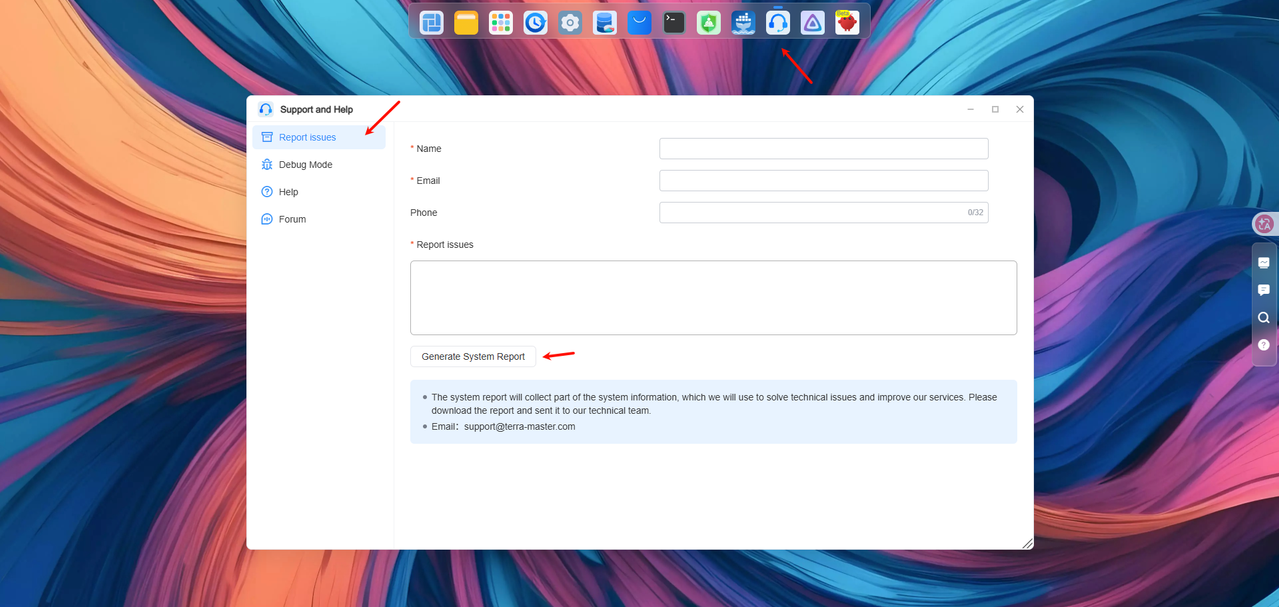Minimize the Support and Help window

970,109
